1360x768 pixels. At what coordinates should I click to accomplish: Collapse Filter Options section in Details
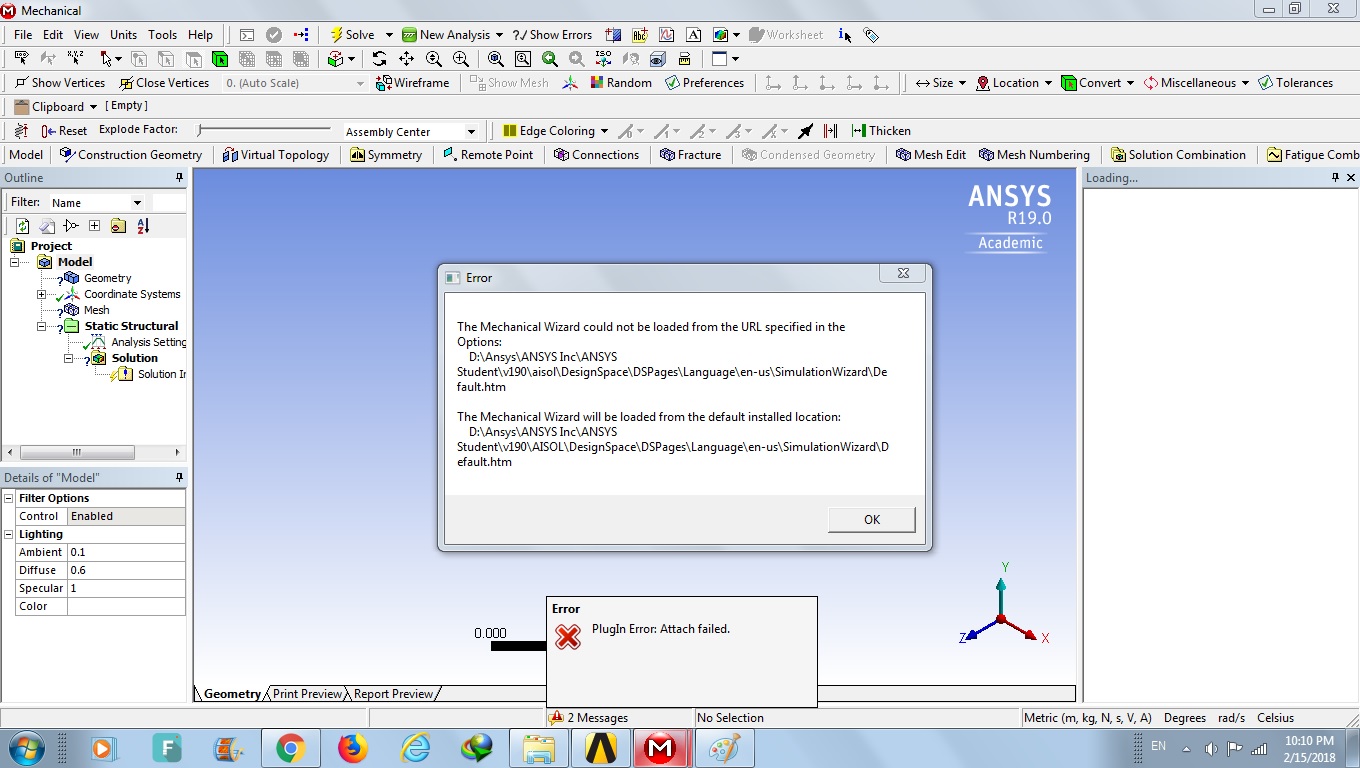(9, 498)
